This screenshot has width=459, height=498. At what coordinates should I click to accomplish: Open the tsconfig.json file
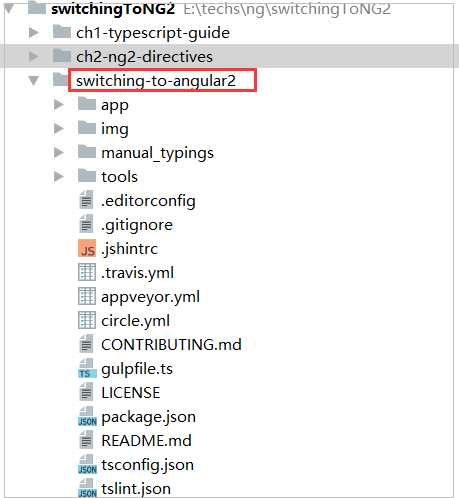click(x=147, y=465)
